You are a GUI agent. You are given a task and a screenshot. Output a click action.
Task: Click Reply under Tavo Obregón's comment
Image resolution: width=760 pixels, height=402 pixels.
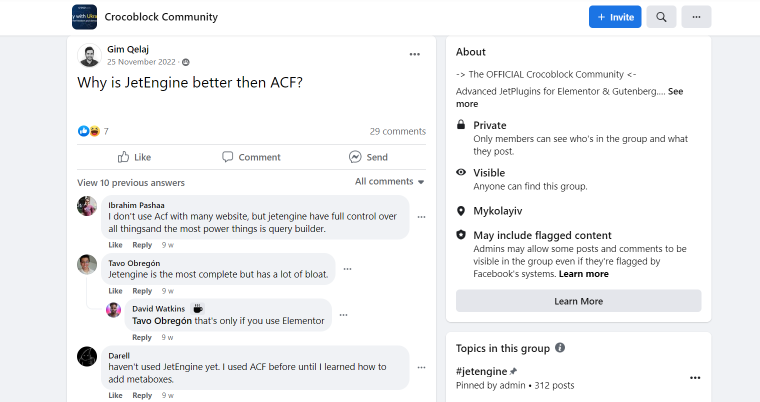[x=142, y=291]
